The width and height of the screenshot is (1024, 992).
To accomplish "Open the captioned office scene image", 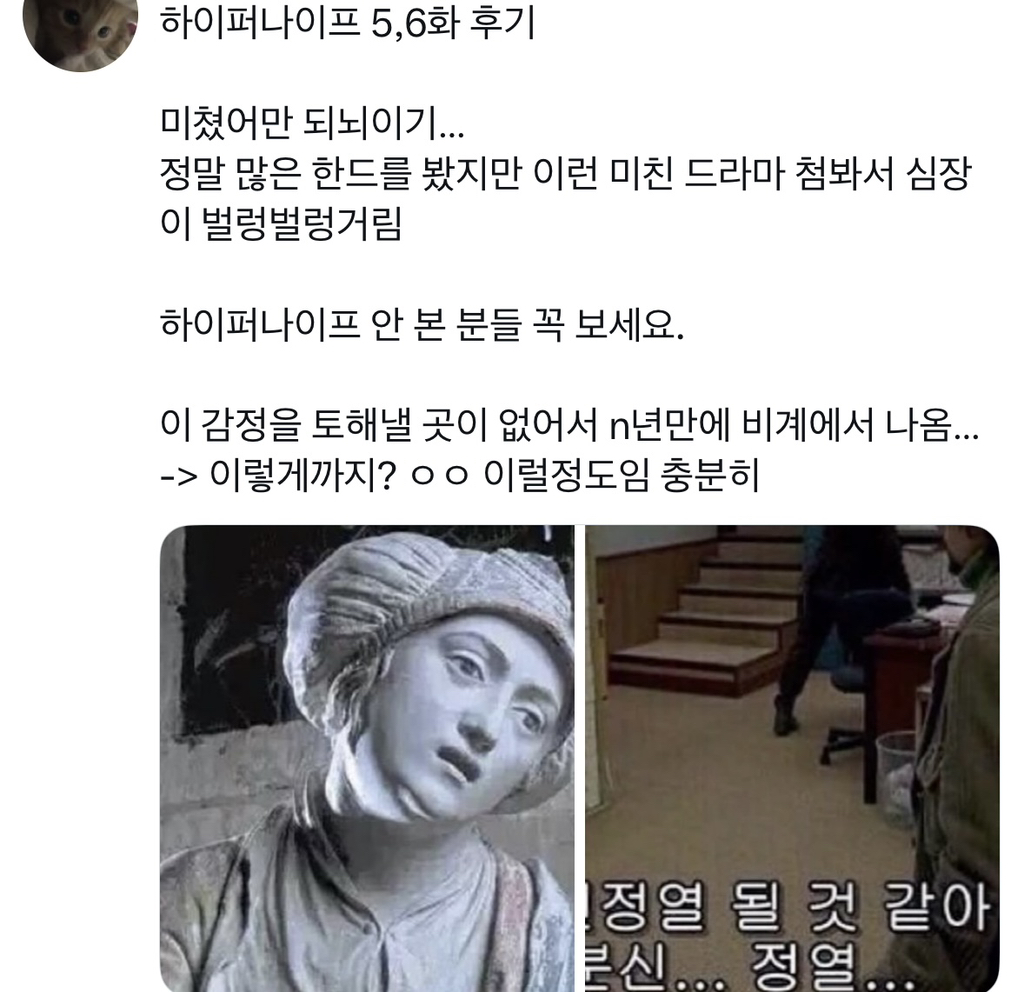I will point(792,758).
